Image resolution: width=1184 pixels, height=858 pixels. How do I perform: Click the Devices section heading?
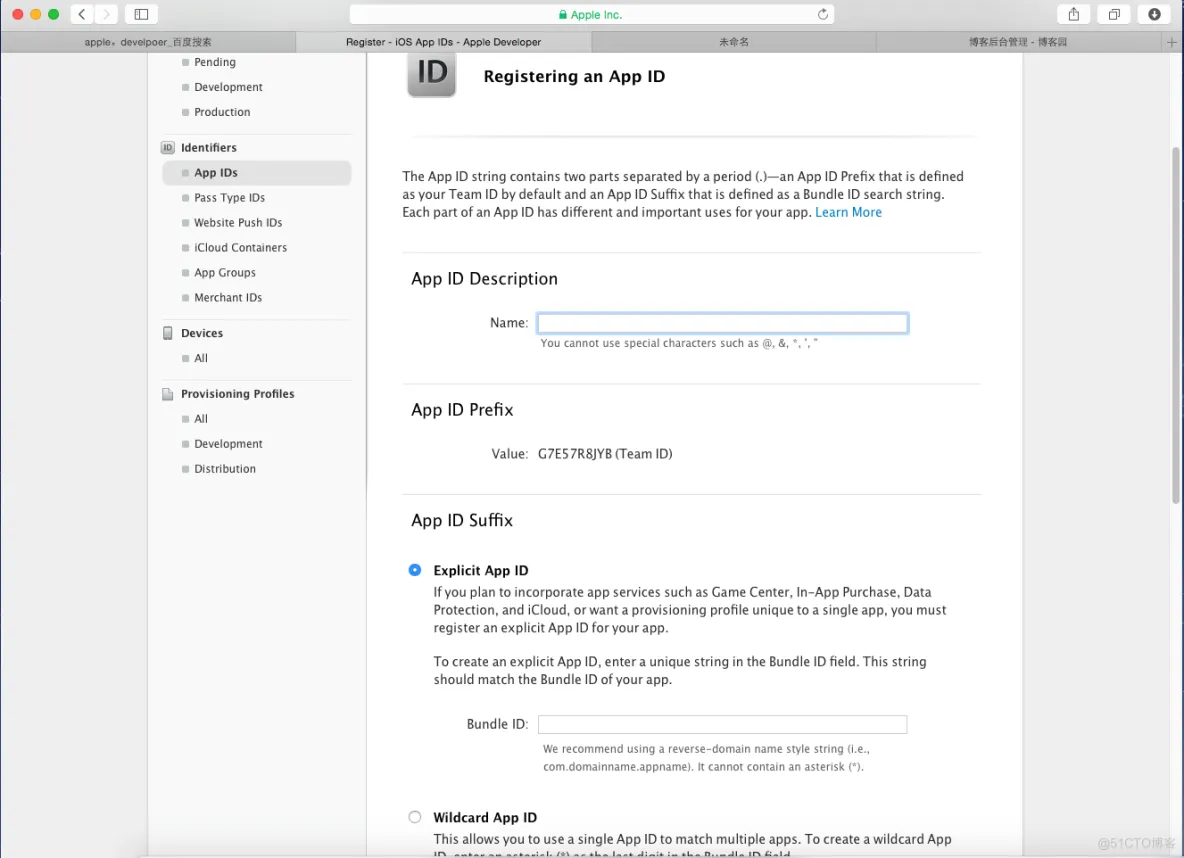point(202,333)
